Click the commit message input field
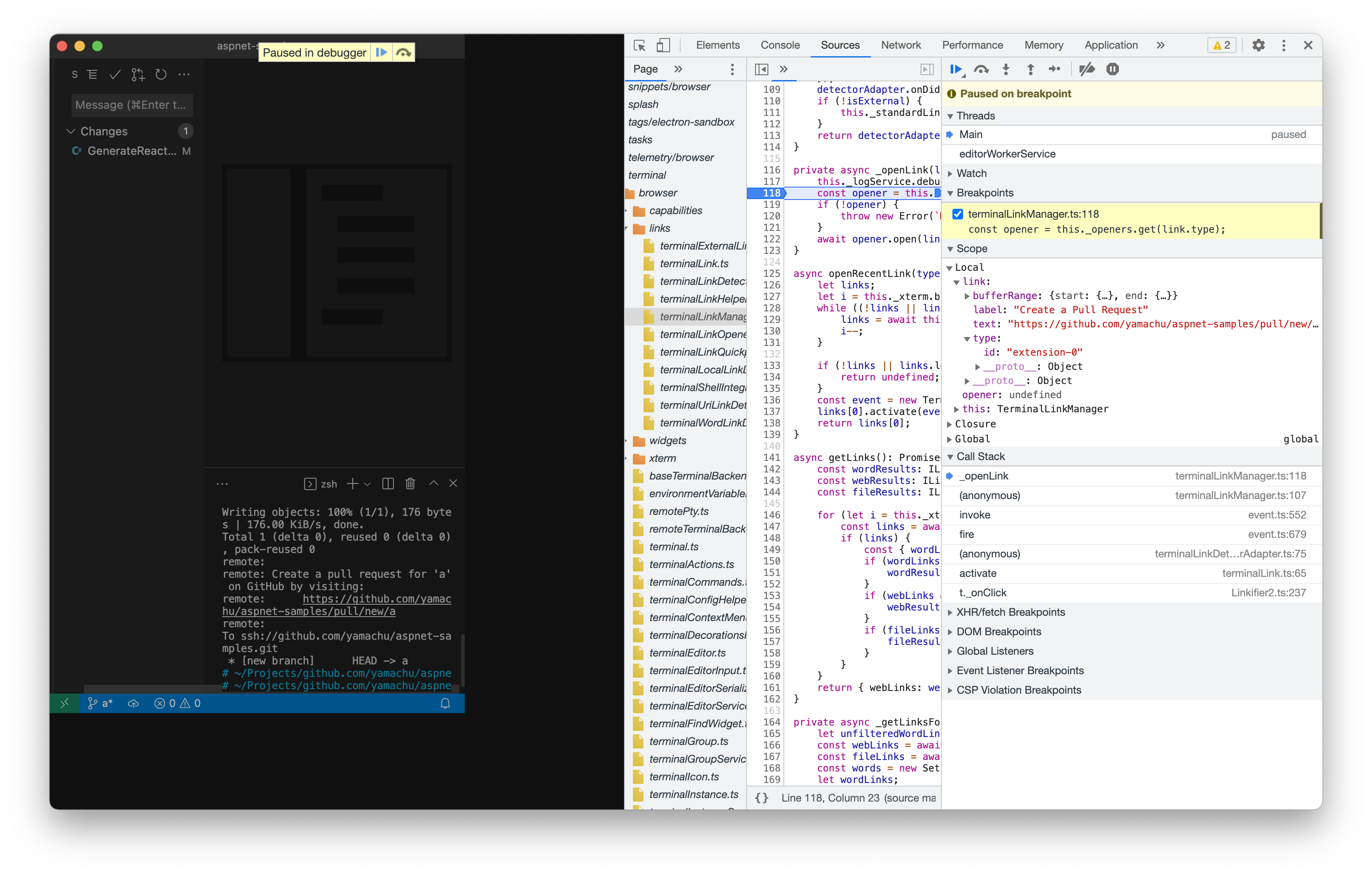This screenshot has height=875, width=1372. pos(131,105)
